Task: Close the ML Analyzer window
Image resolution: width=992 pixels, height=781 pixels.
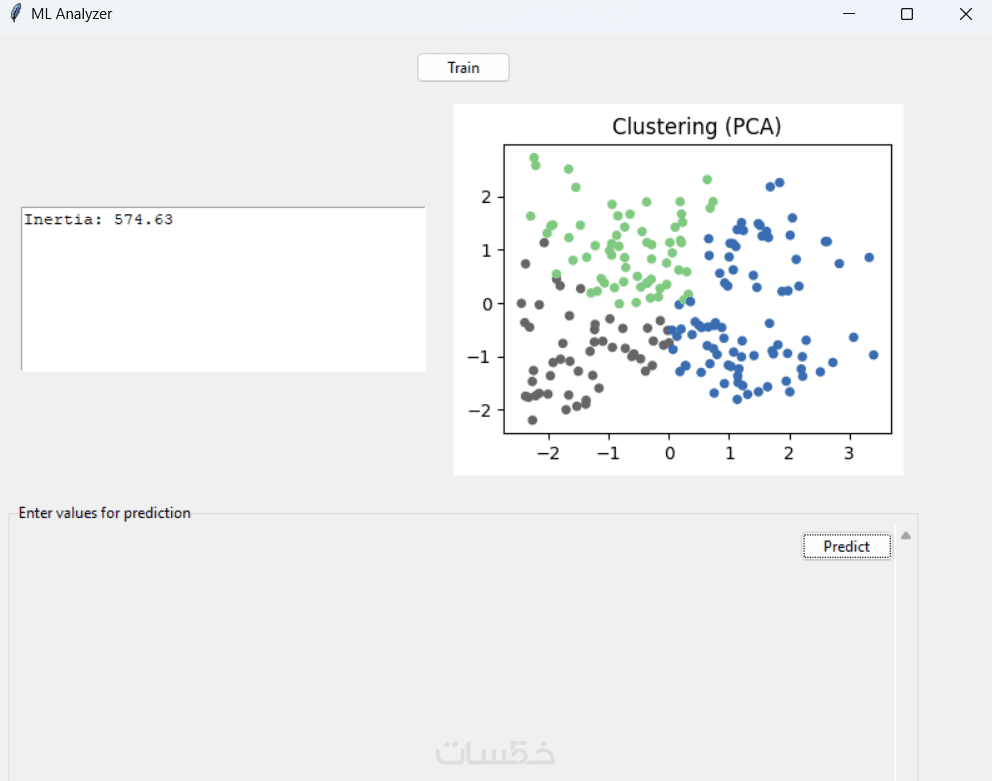Action: pos(965,14)
